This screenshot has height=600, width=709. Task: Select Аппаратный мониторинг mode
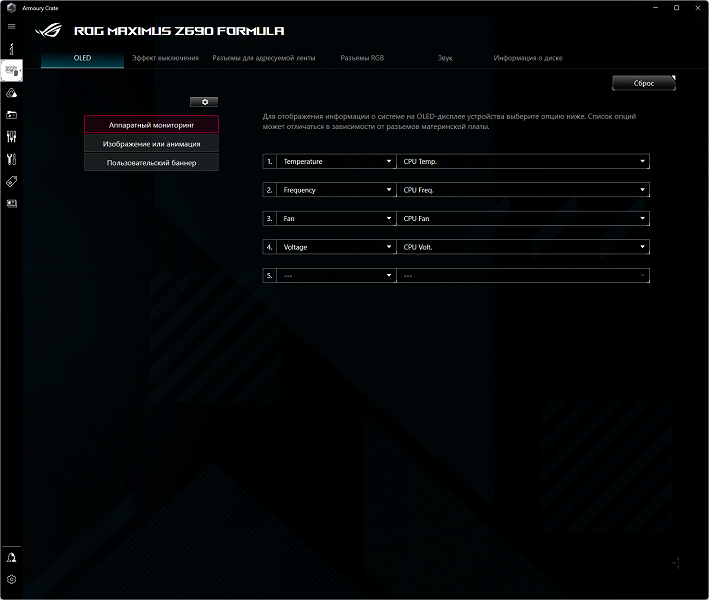pos(151,125)
